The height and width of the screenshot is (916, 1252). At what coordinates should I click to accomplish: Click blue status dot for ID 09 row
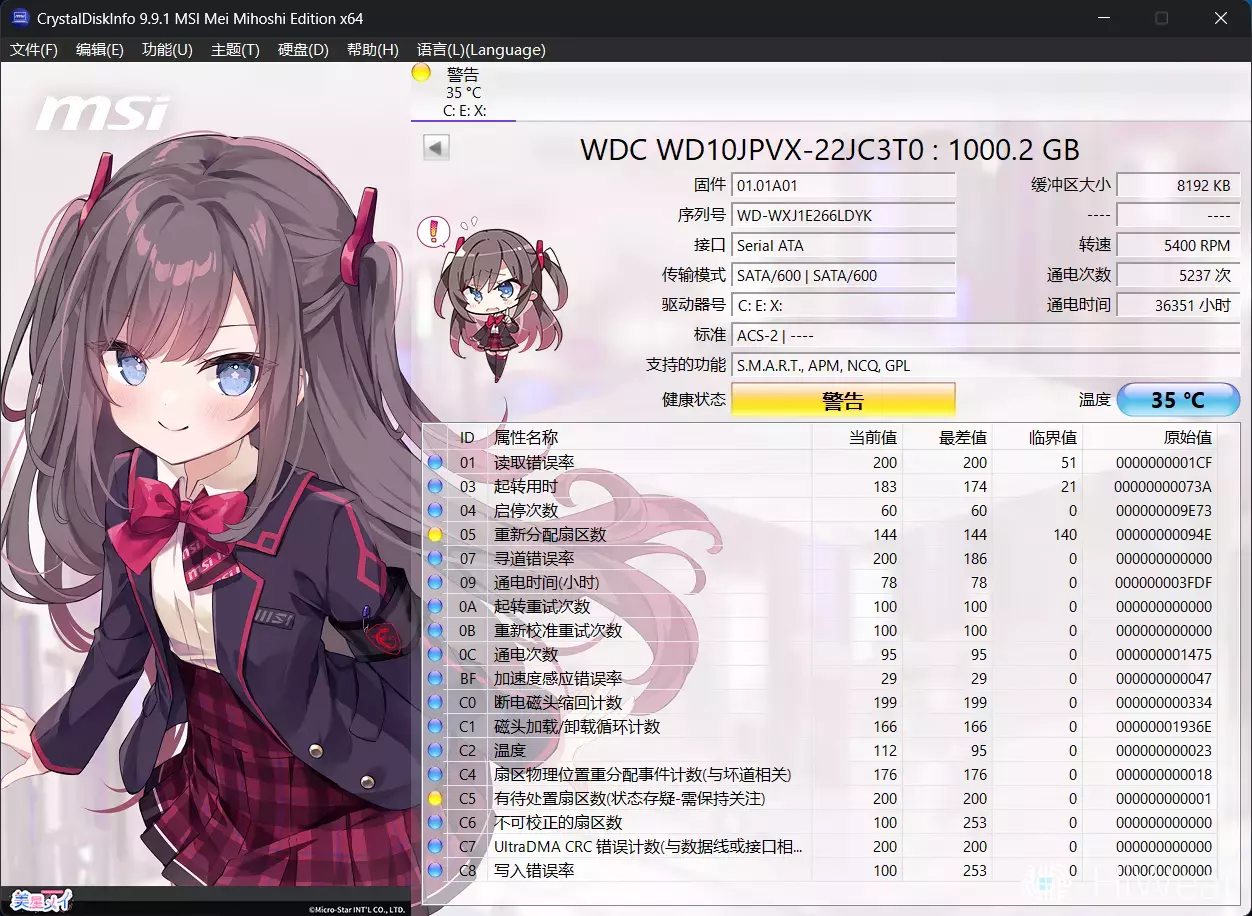pyautogui.click(x=435, y=582)
